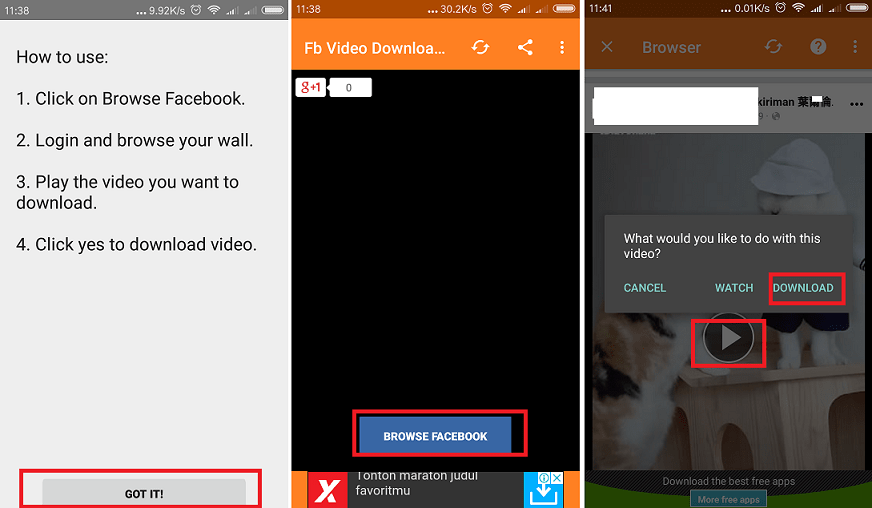This screenshot has width=872, height=508.
Task: Click the 'Download the best free apps' text
Action: (x=729, y=481)
